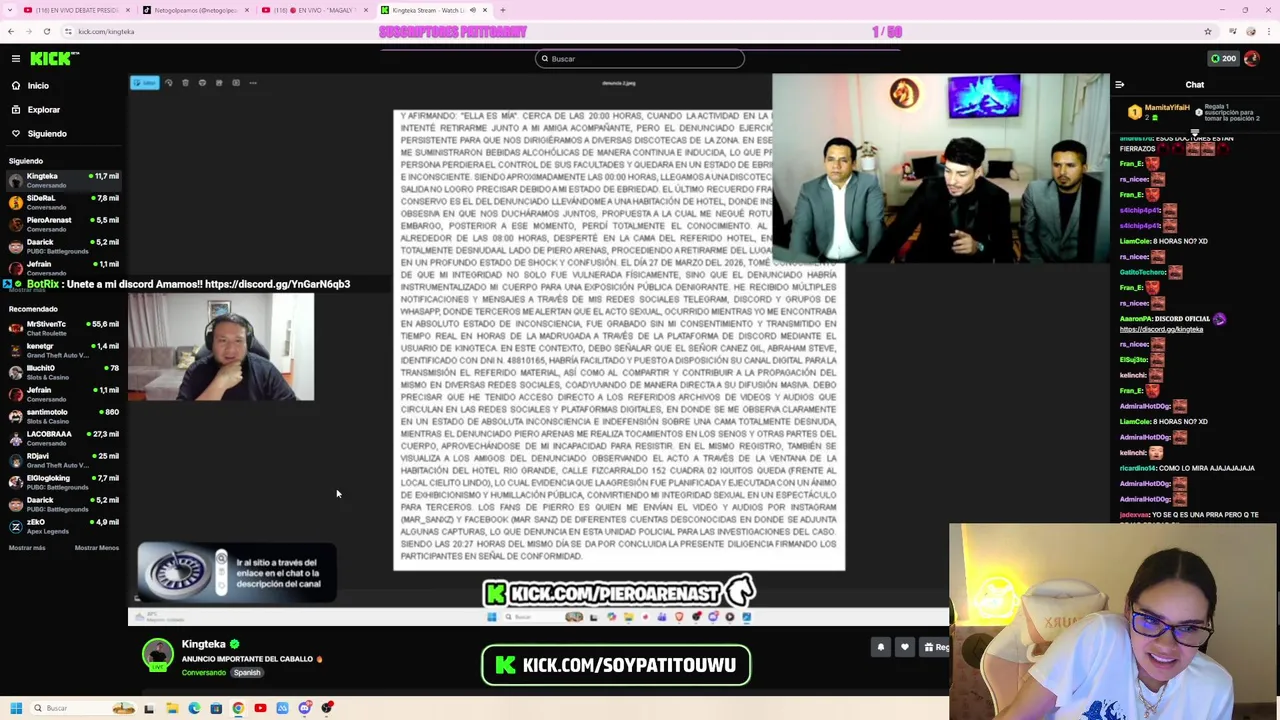
Task: Click the Conversando category link
Action: 203,673
